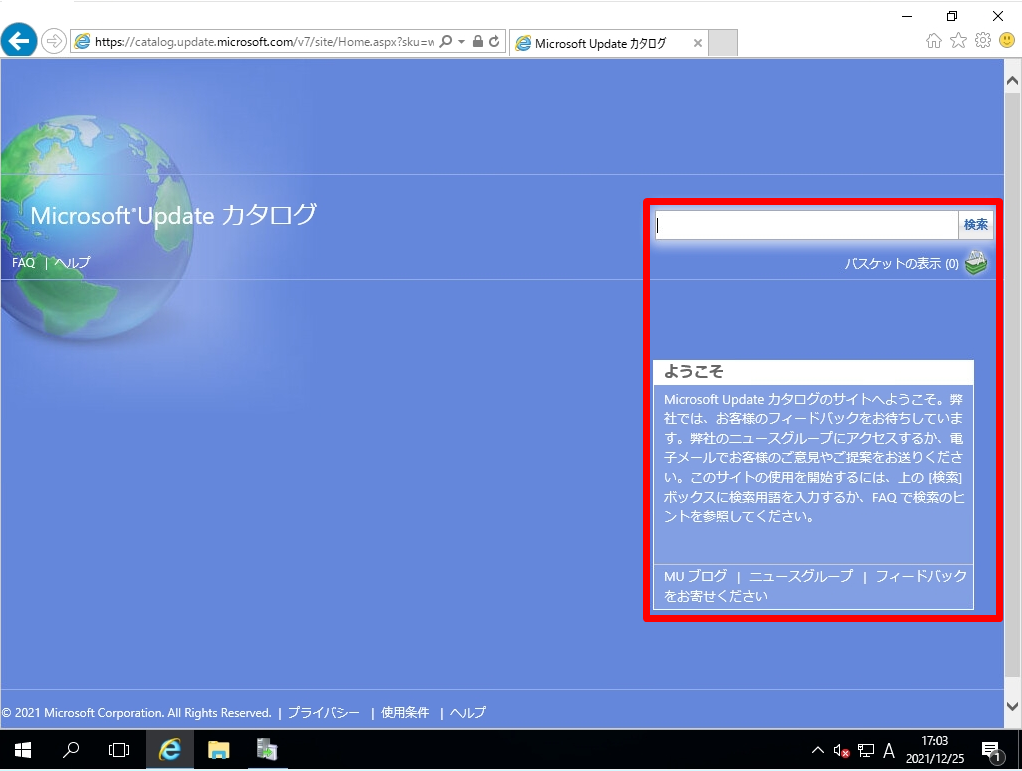
Task: Open the clock showing 17:03 2021/12/25
Action: [x=935, y=750]
